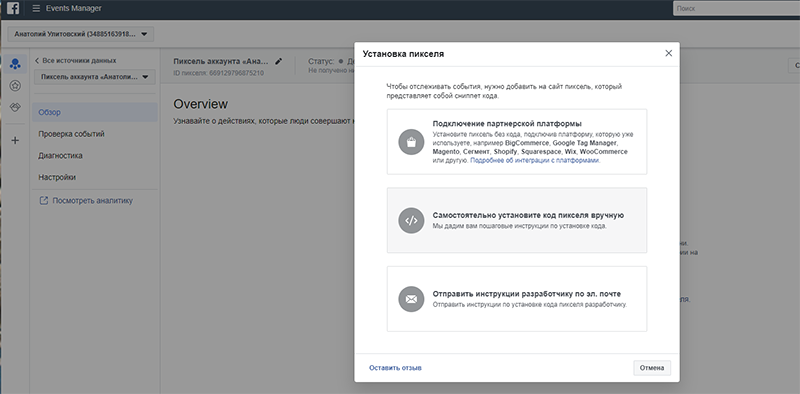The height and width of the screenshot is (394, 800).
Task: Click the Отмена button
Action: [652, 368]
